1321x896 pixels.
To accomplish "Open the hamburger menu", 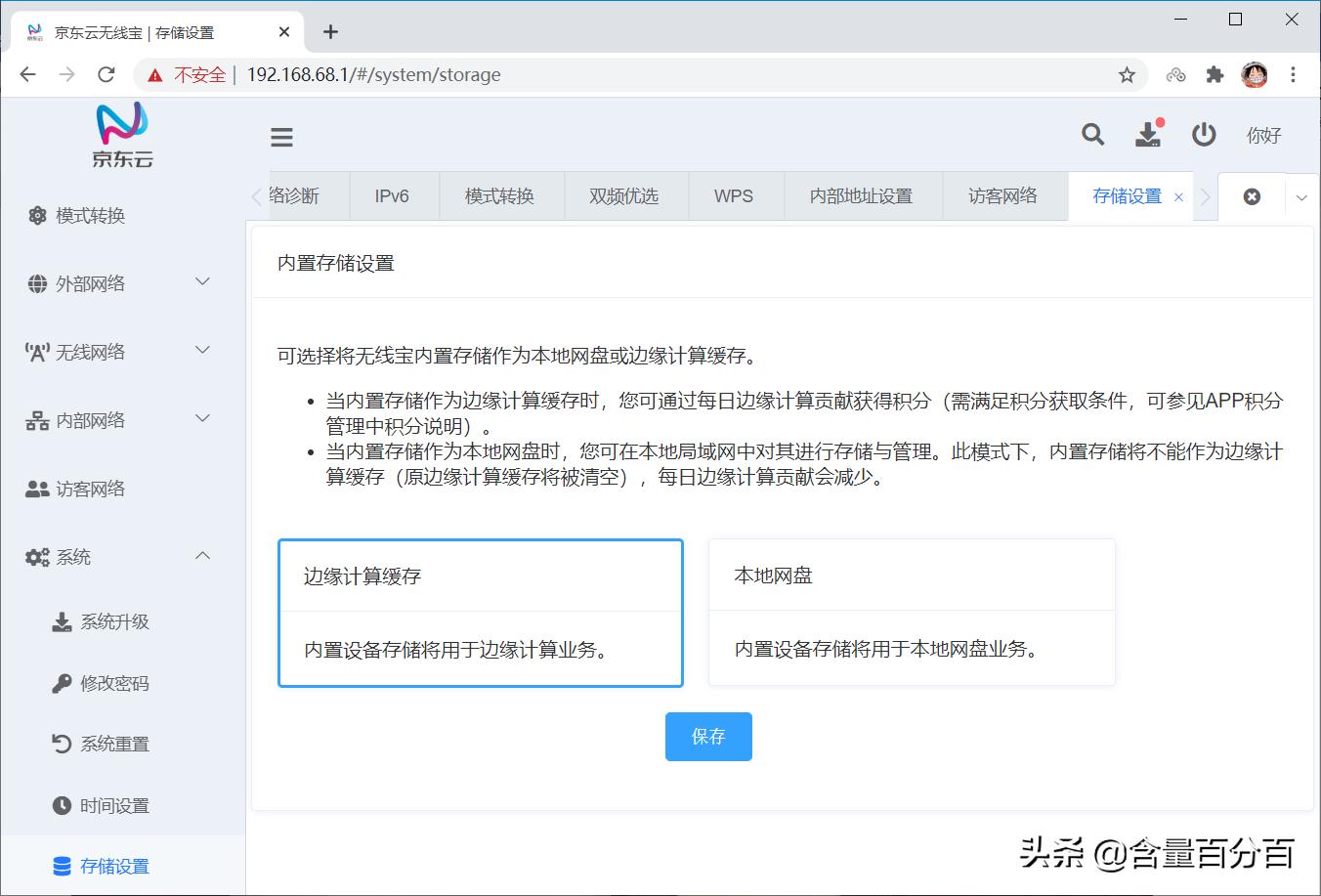I will click(x=281, y=136).
